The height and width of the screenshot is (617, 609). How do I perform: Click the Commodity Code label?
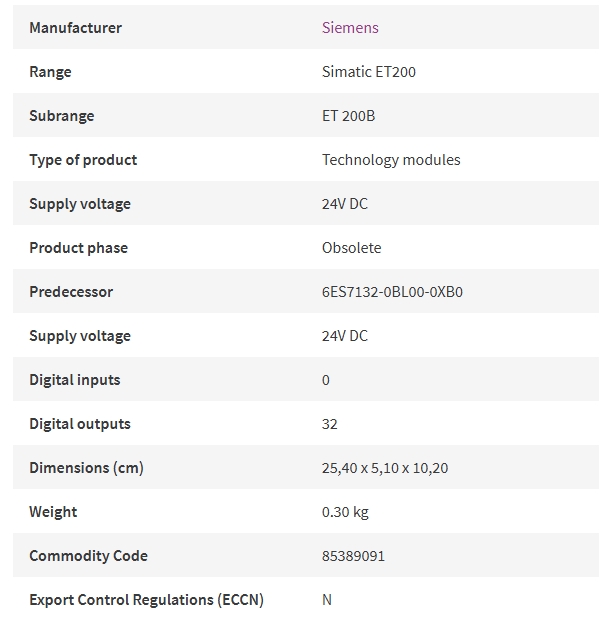click(89, 556)
